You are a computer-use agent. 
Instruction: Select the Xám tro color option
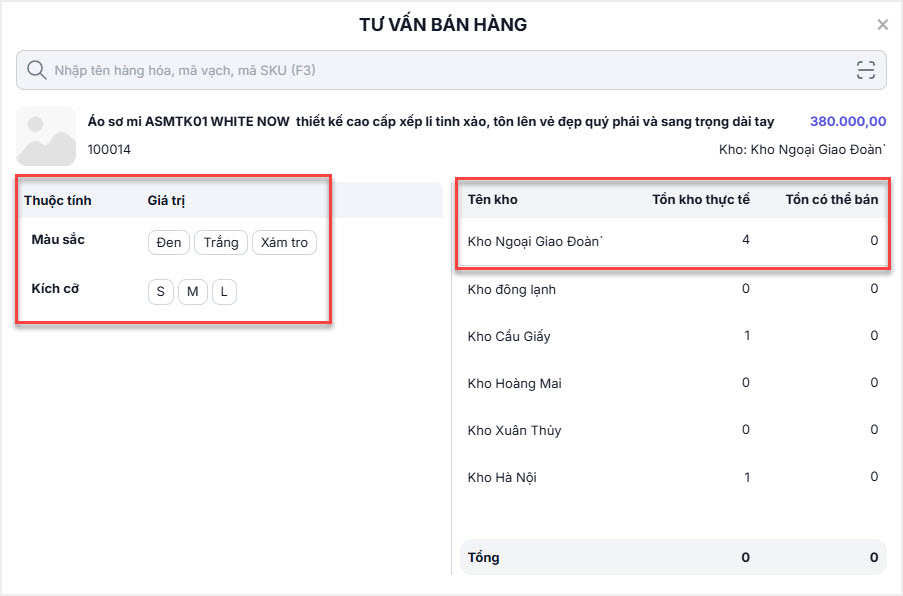pyautogui.click(x=284, y=243)
